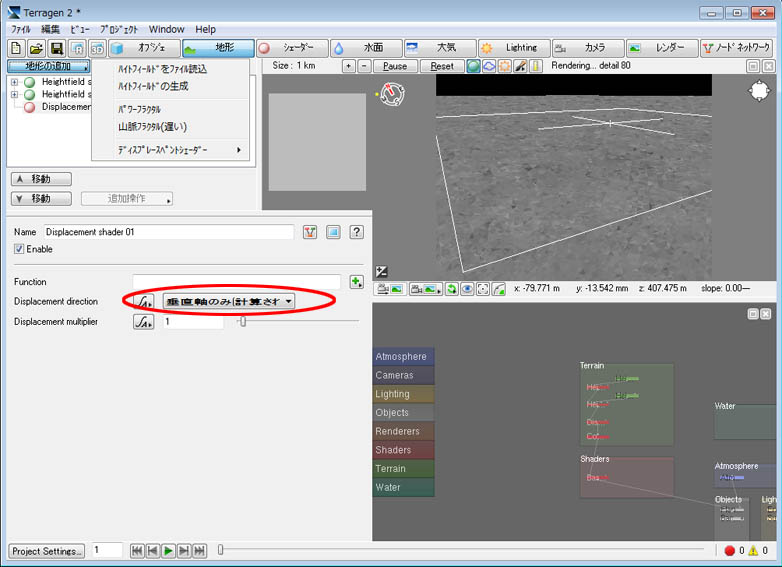This screenshot has height=567, width=782.
Task: Switch to the Lighting tab
Action: tap(514, 48)
